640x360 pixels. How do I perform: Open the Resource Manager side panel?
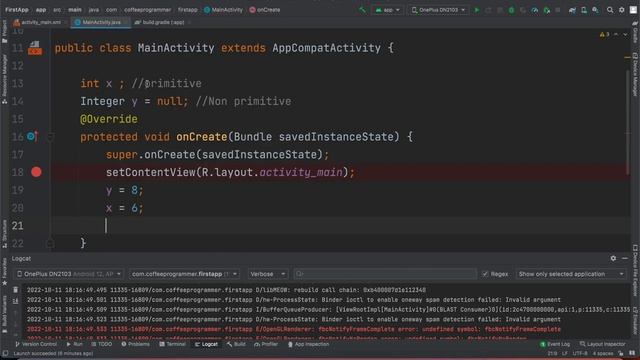click(x=4, y=79)
